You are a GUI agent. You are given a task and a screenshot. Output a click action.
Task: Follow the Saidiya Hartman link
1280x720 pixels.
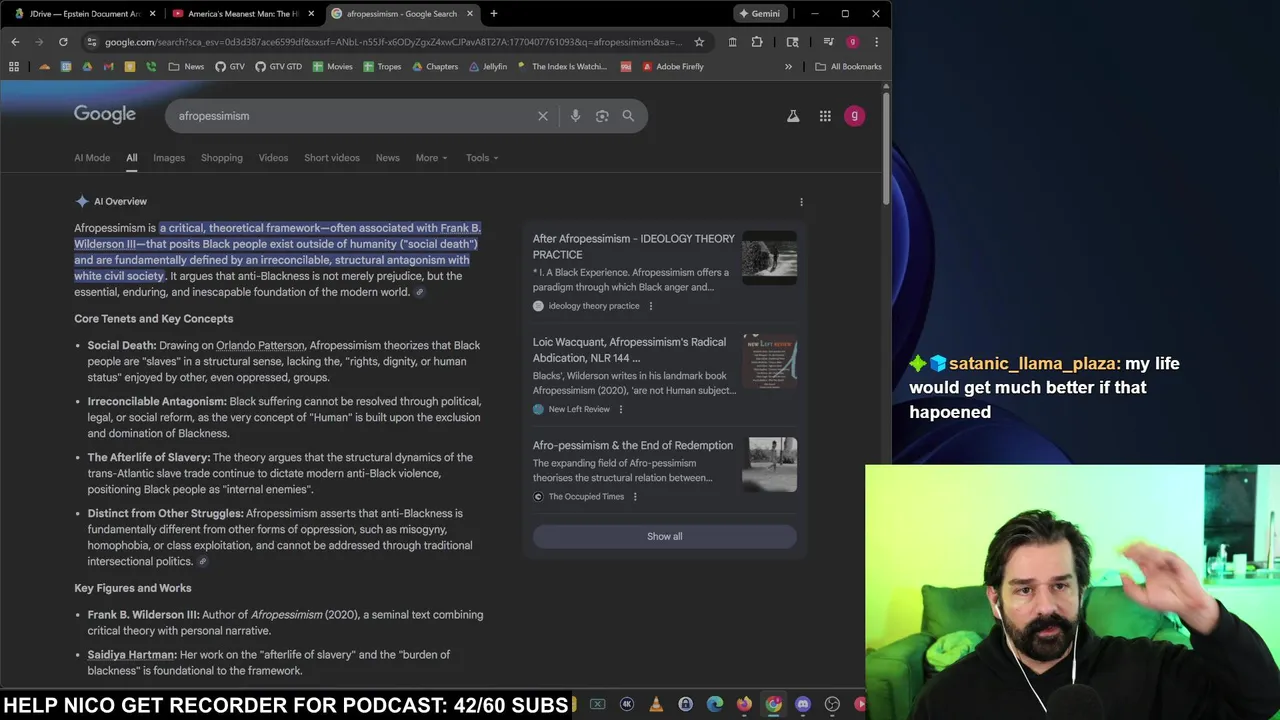pos(131,654)
